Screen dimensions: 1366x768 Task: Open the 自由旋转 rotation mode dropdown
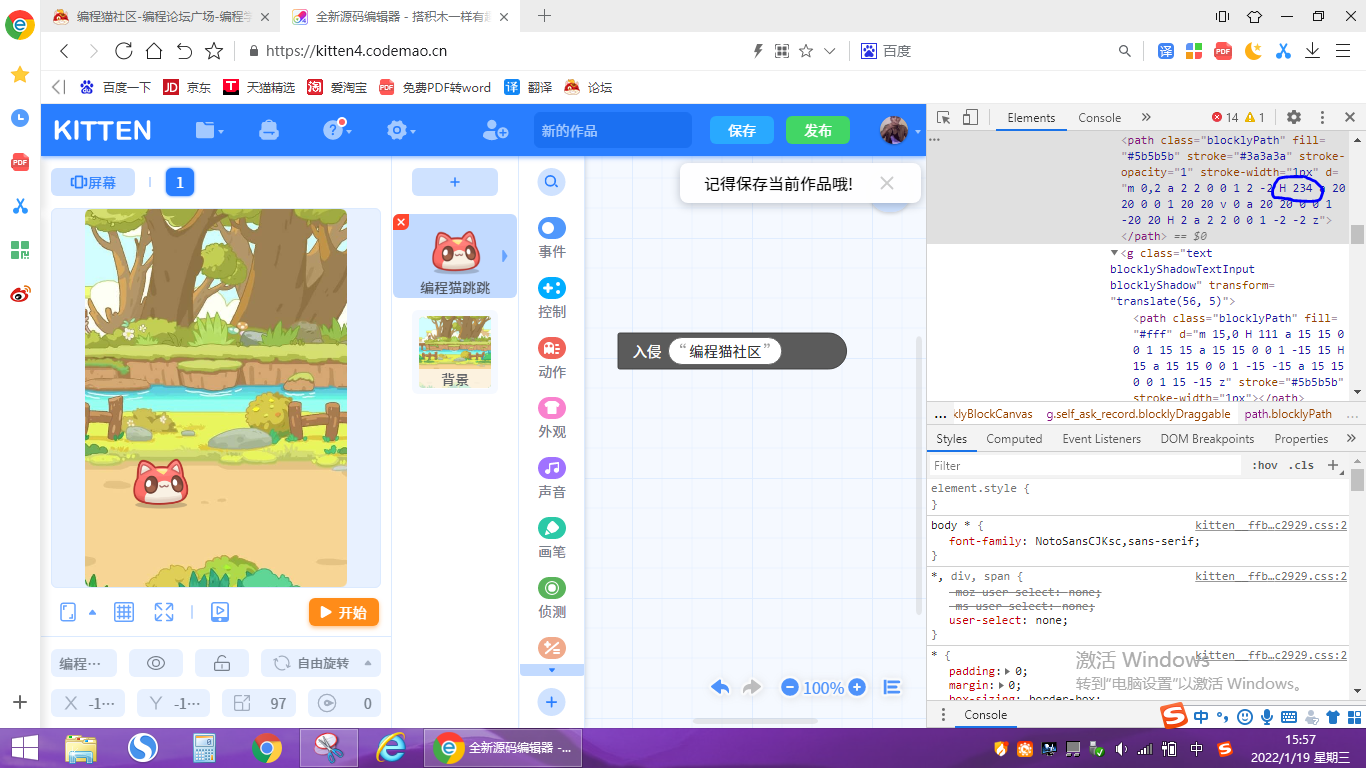321,663
